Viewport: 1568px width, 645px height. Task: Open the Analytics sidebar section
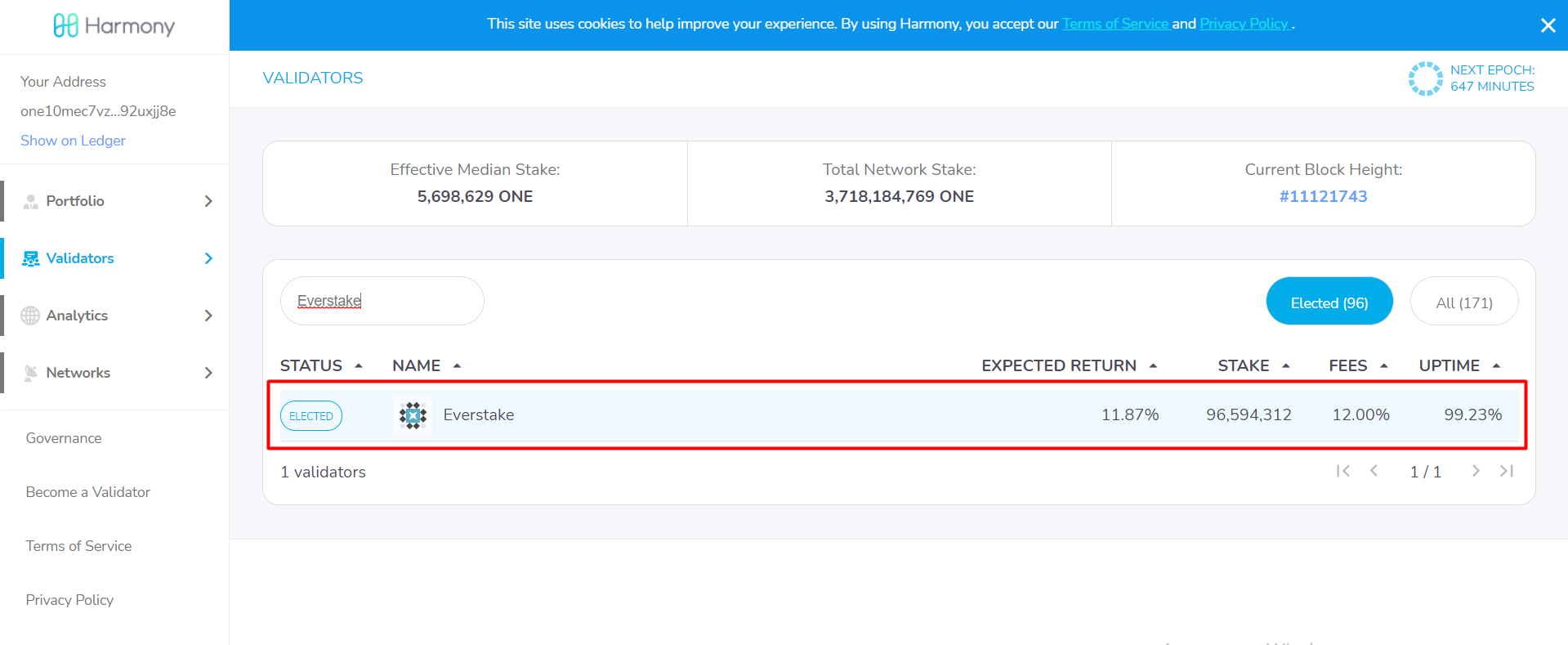114,316
